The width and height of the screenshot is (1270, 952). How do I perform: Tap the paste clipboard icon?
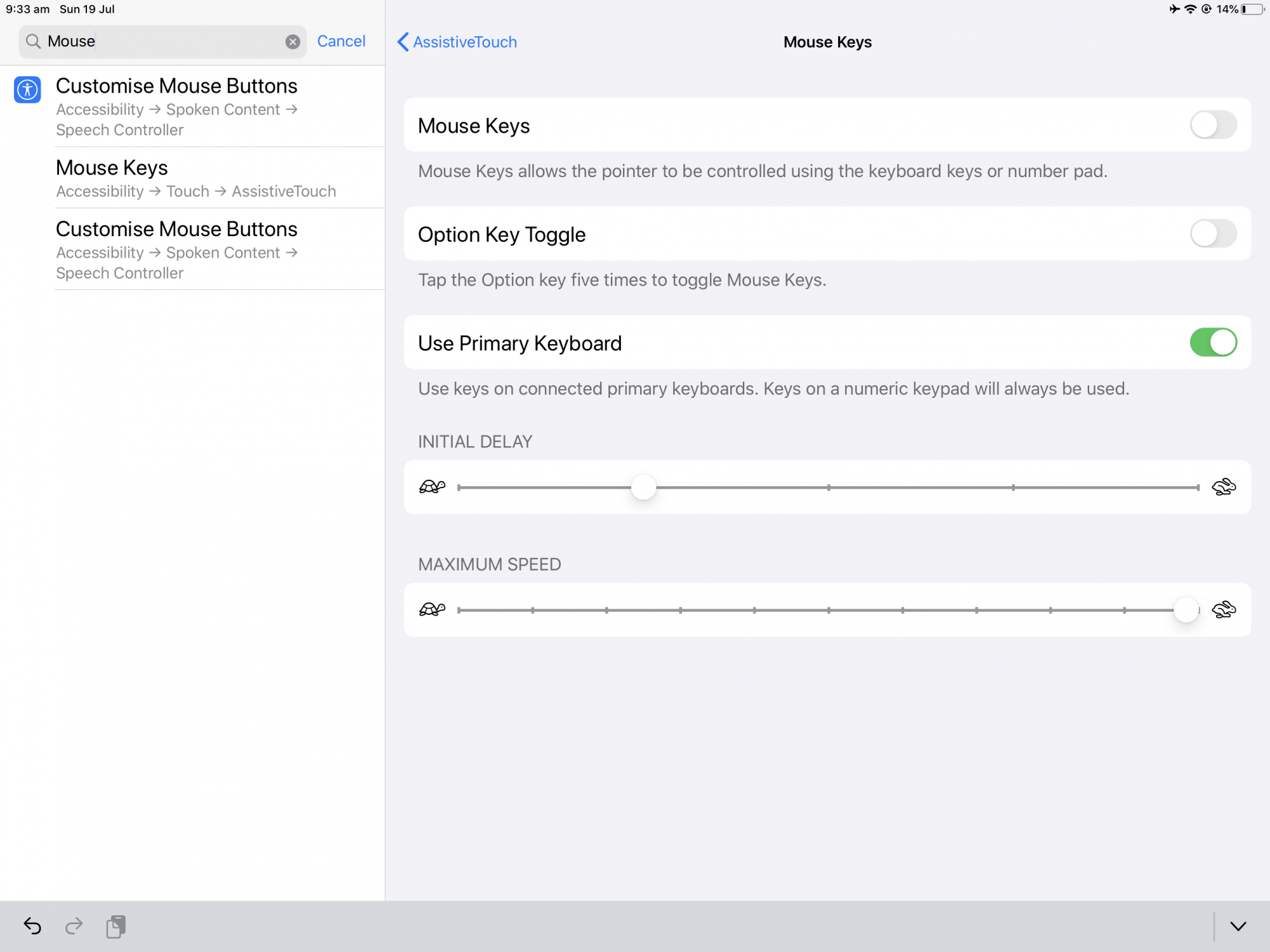(116, 926)
